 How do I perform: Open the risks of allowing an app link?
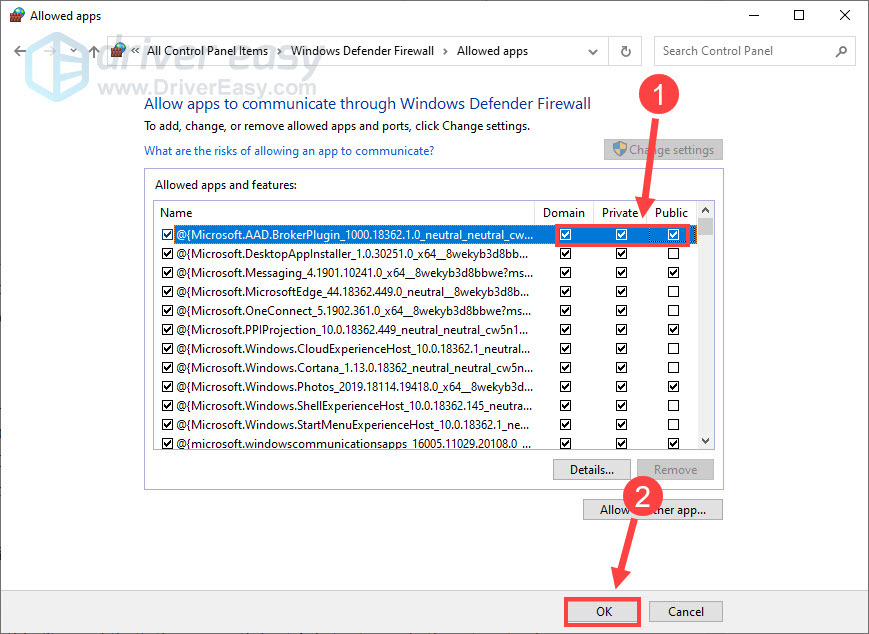pyautogui.click(x=289, y=151)
